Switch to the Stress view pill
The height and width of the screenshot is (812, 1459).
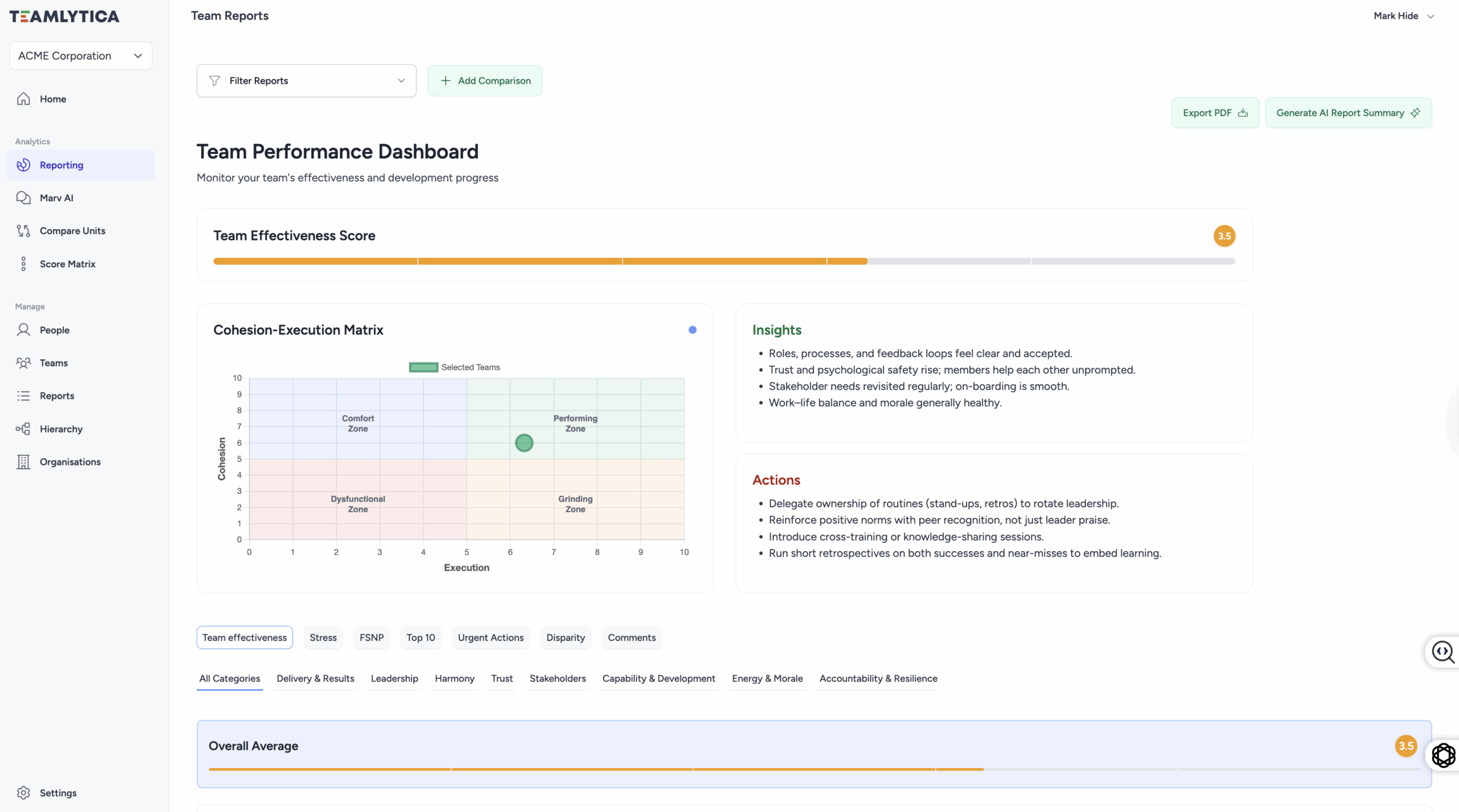(x=323, y=638)
